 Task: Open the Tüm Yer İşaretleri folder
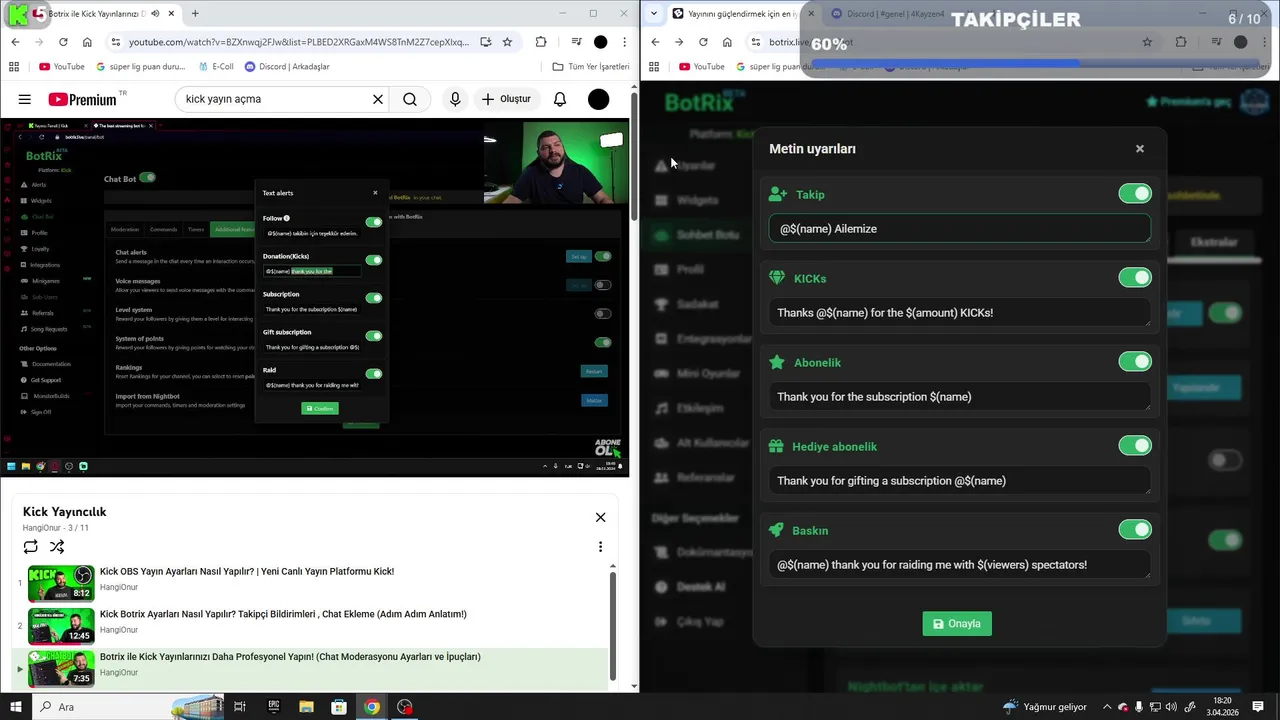[x=591, y=67]
